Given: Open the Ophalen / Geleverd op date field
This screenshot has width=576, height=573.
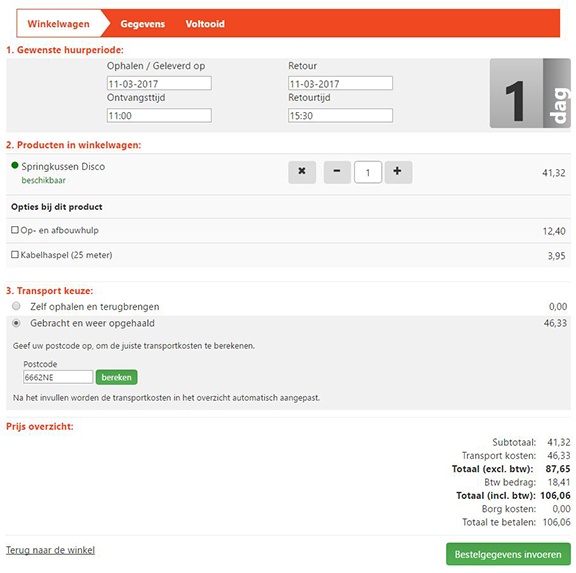Looking at the screenshot, I should (159, 83).
